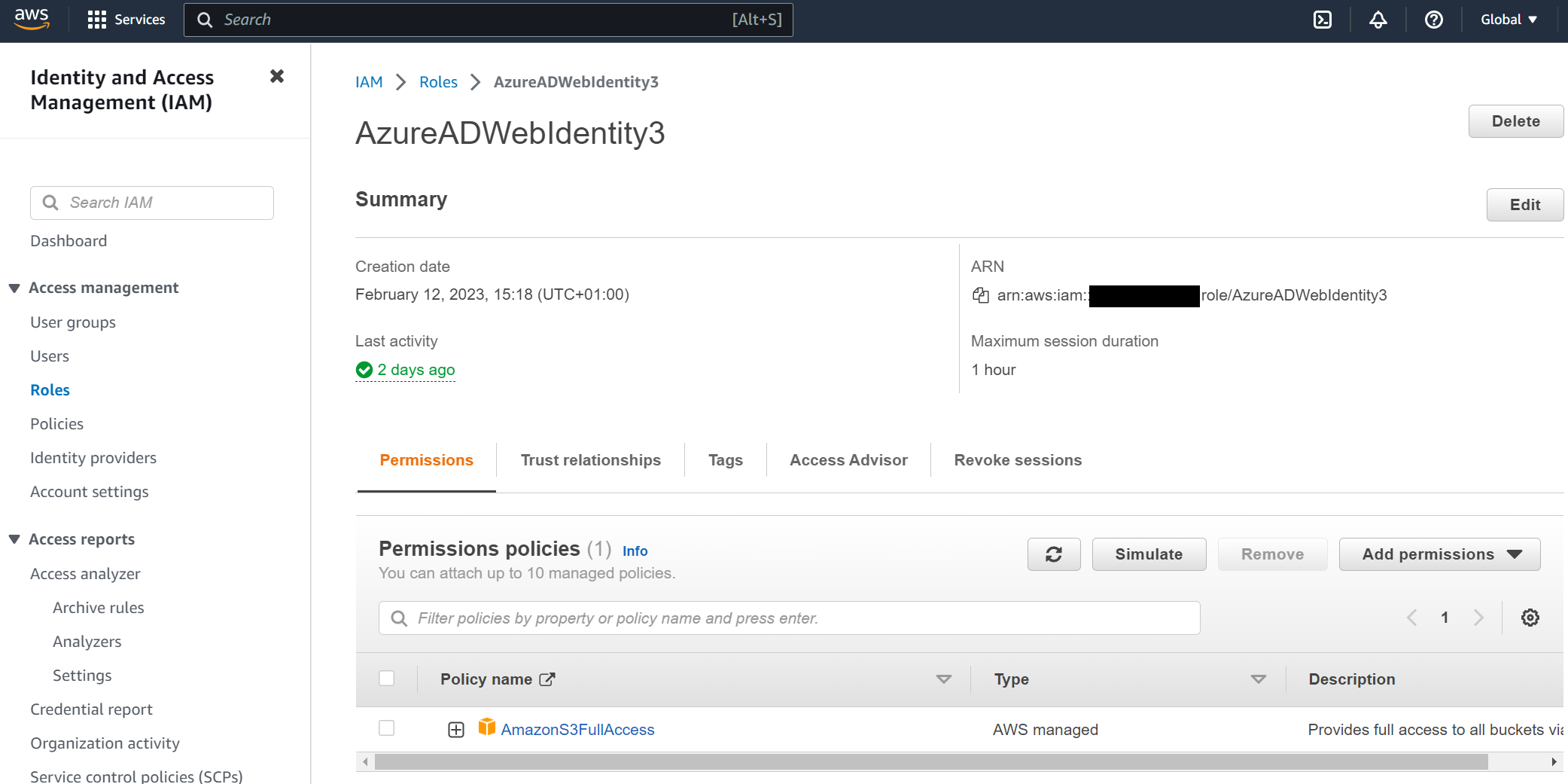This screenshot has width=1568, height=784.
Task: Open Policies in the sidebar
Action: tap(56, 424)
